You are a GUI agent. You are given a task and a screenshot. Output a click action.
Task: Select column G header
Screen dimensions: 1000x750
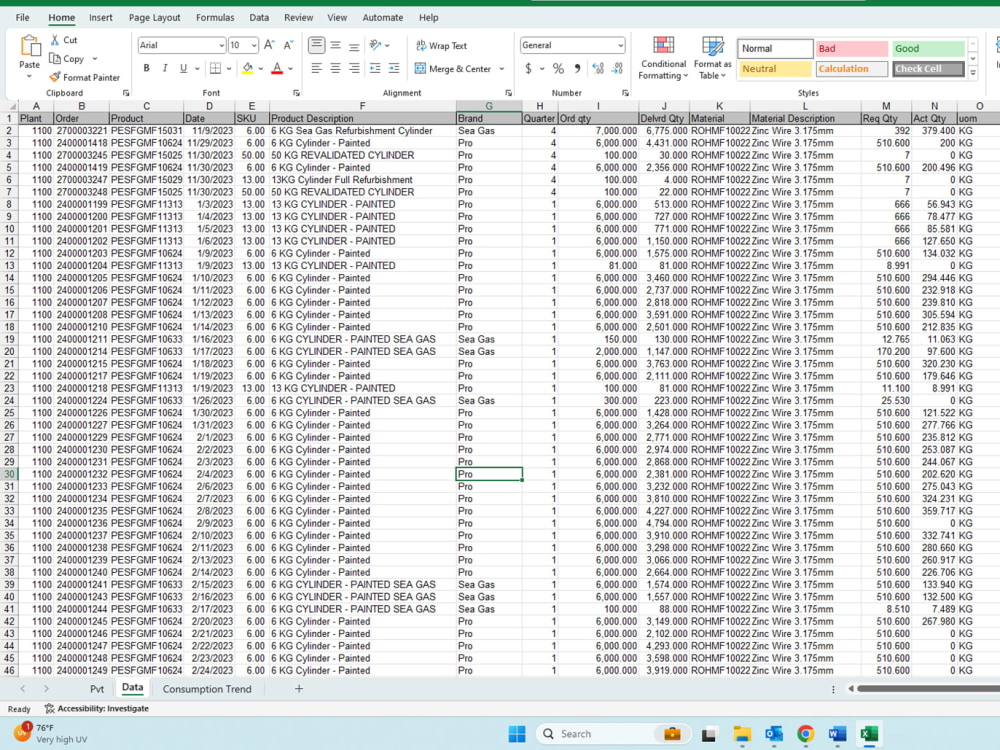[x=489, y=106]
